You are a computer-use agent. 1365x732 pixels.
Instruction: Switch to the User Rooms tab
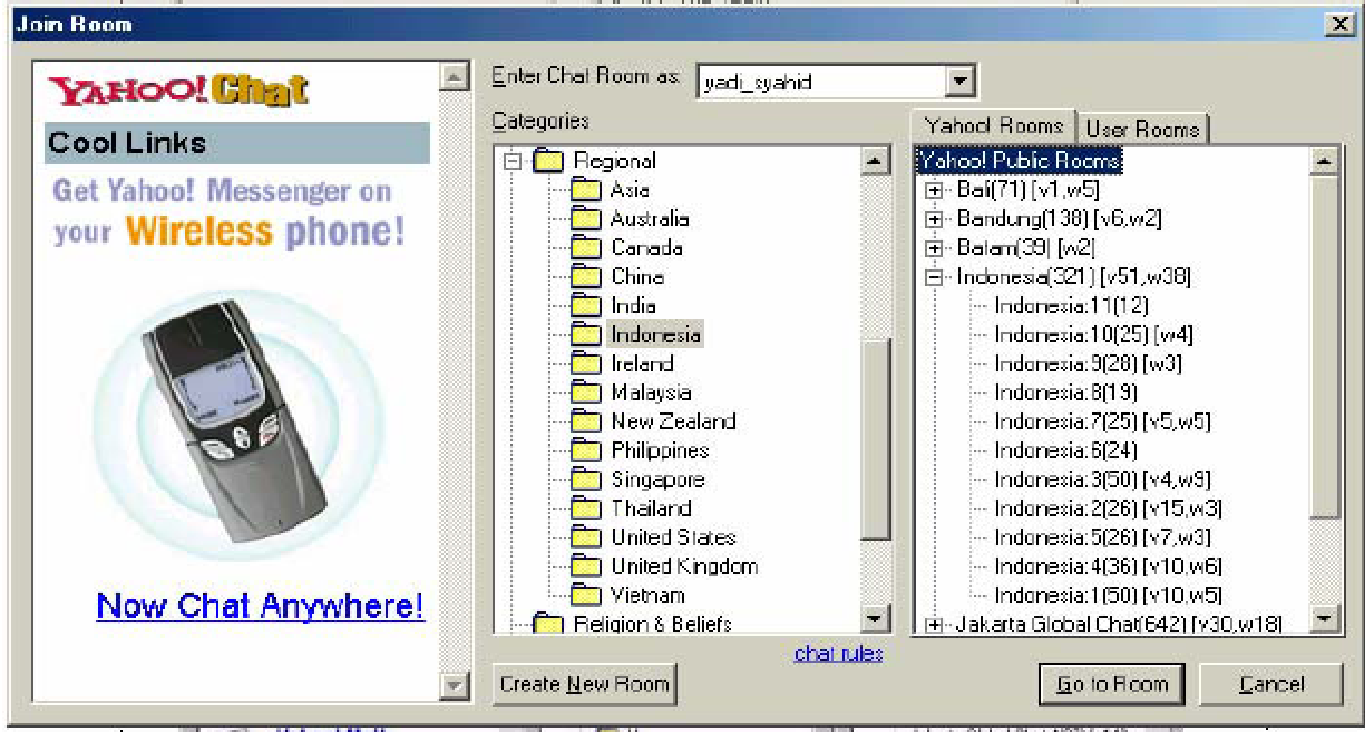click(x=1143, y=128)
